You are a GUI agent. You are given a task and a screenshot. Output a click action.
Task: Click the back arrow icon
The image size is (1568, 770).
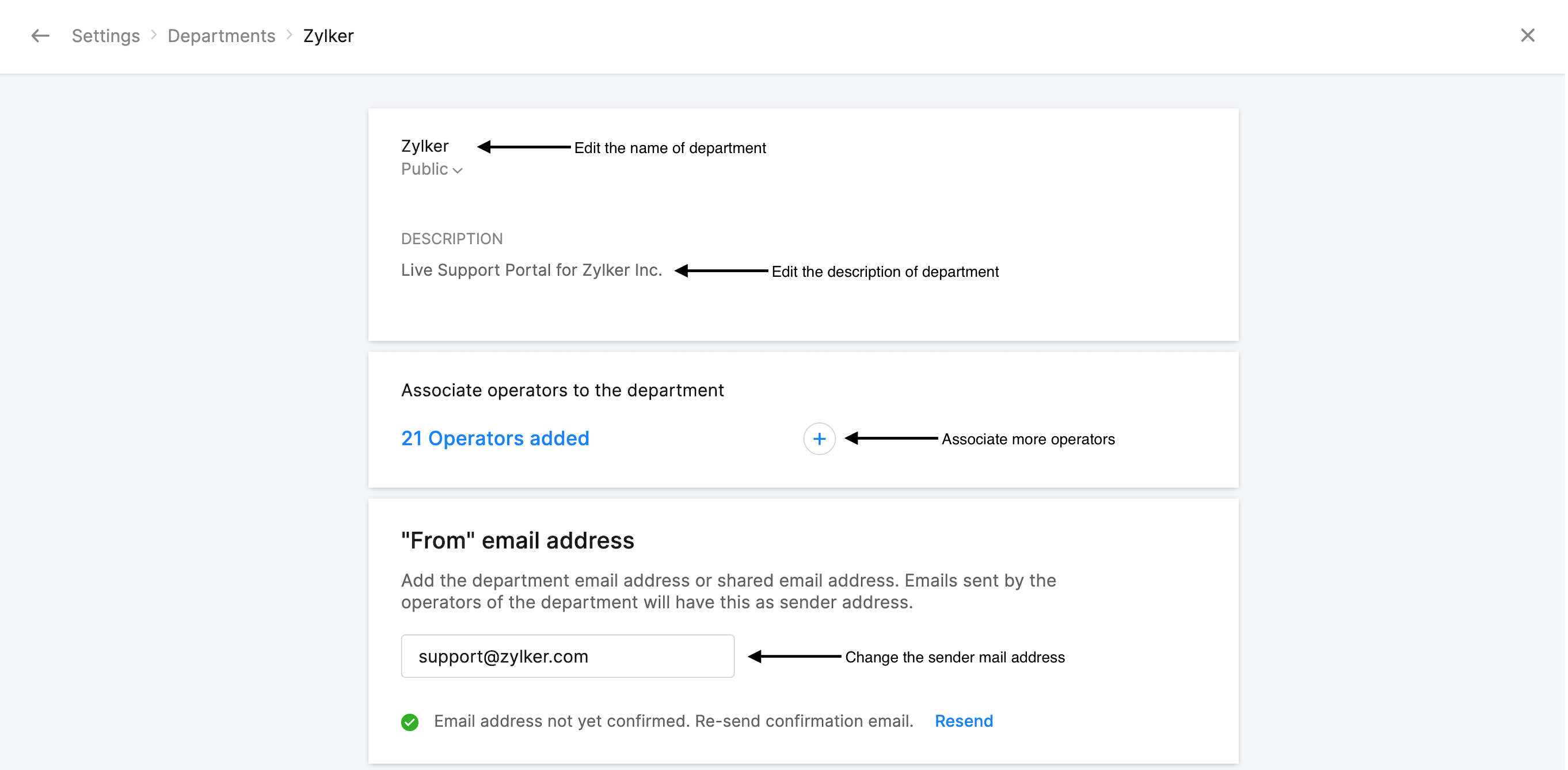point(40,36)
